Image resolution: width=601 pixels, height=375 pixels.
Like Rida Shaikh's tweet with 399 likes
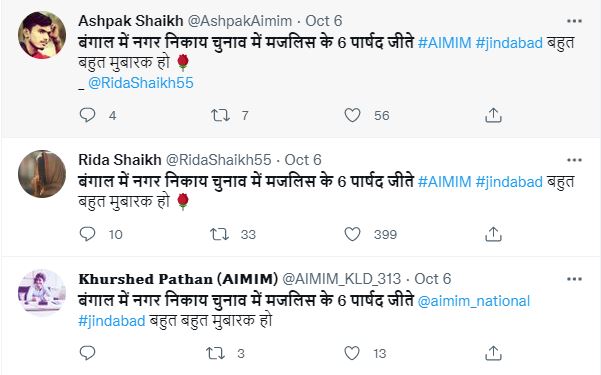point(352,234)
